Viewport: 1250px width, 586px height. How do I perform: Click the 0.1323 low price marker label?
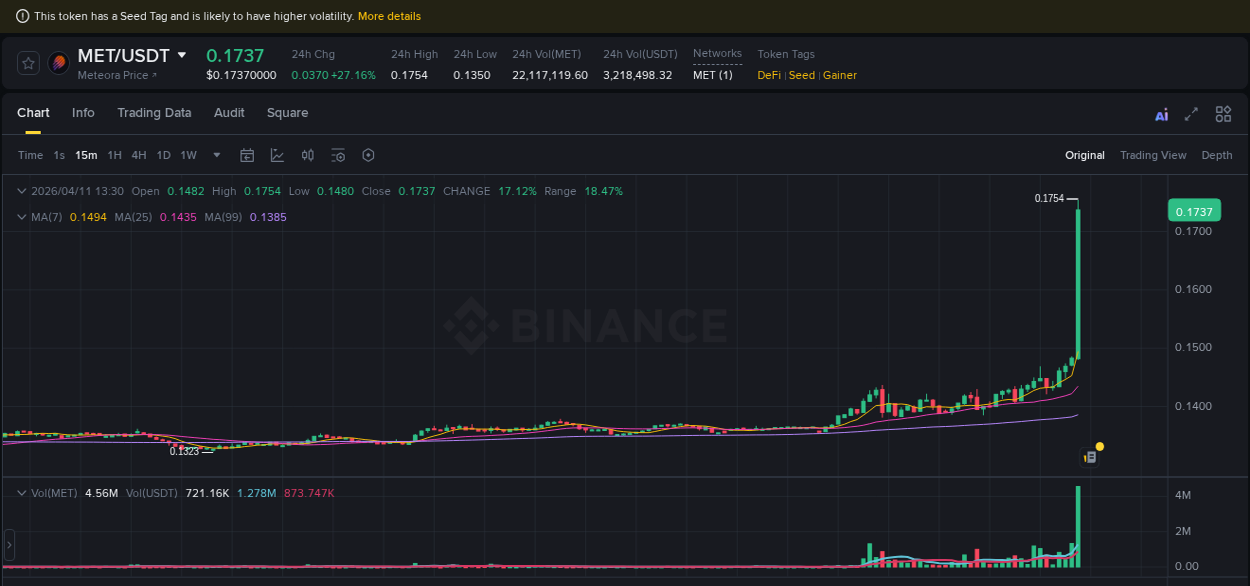click(184, 452)
